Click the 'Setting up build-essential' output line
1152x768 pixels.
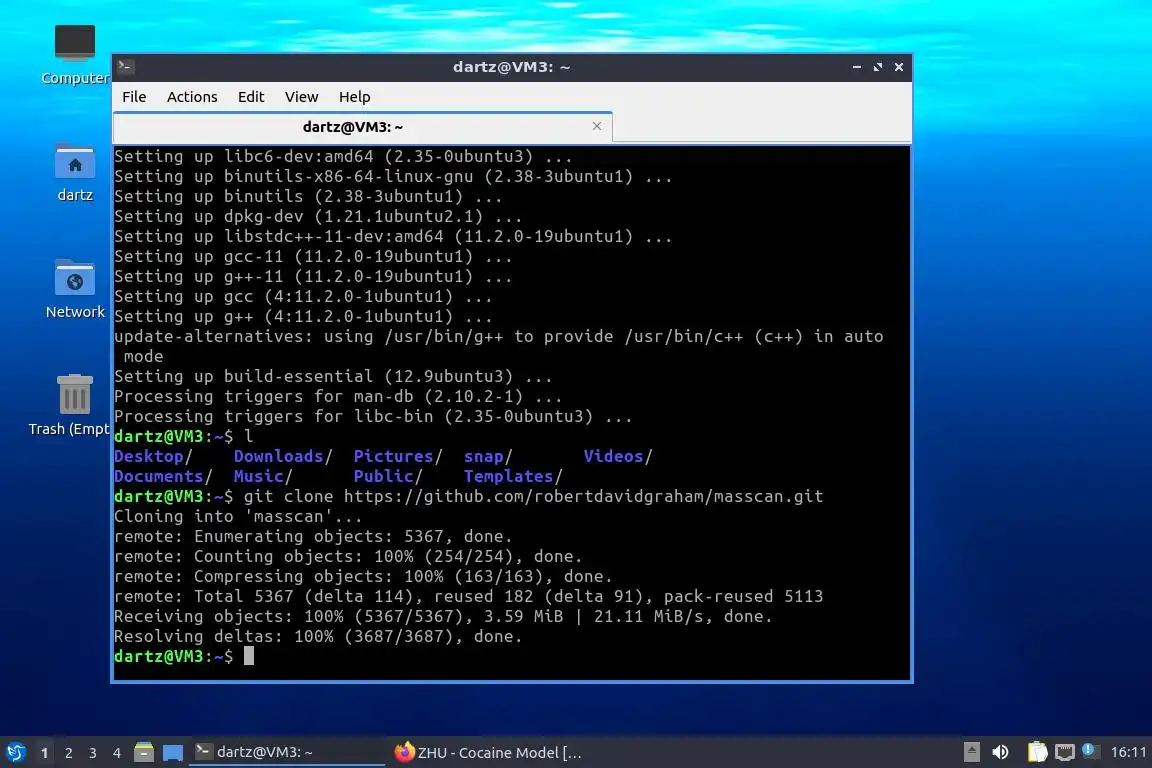coord(333,376)
